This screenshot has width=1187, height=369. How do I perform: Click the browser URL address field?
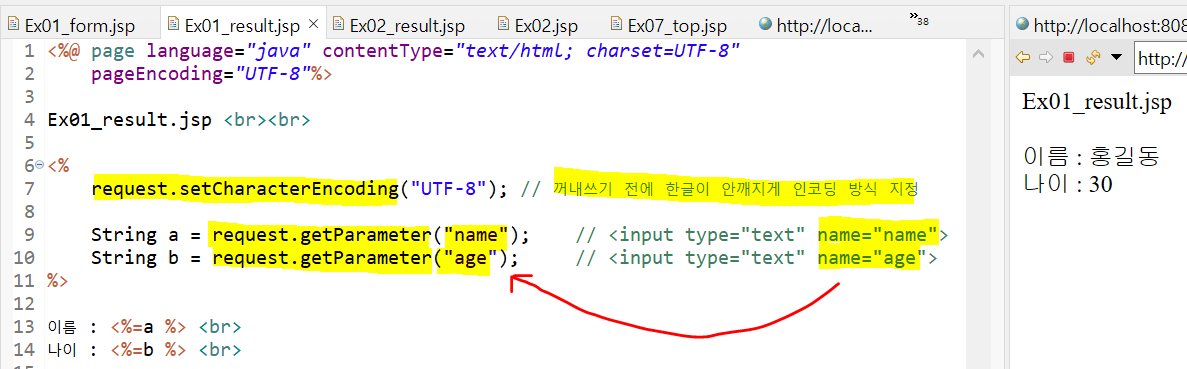[x=1160, y=58]
